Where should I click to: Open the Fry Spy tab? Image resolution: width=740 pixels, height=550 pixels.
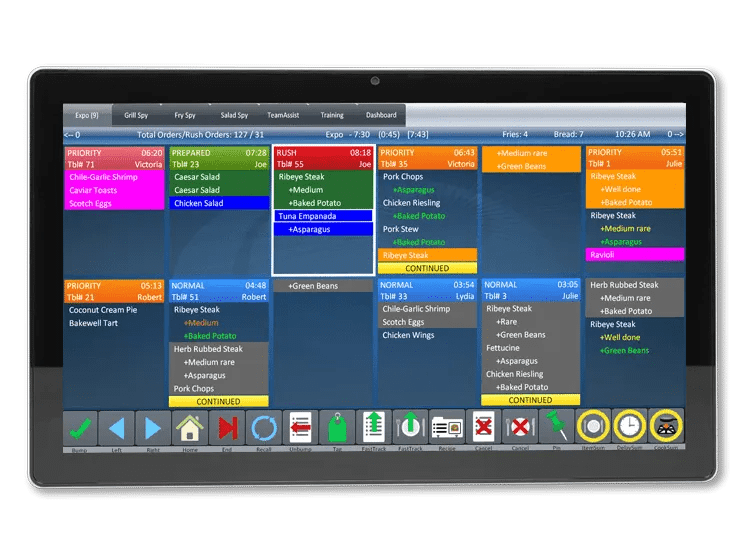185,115
